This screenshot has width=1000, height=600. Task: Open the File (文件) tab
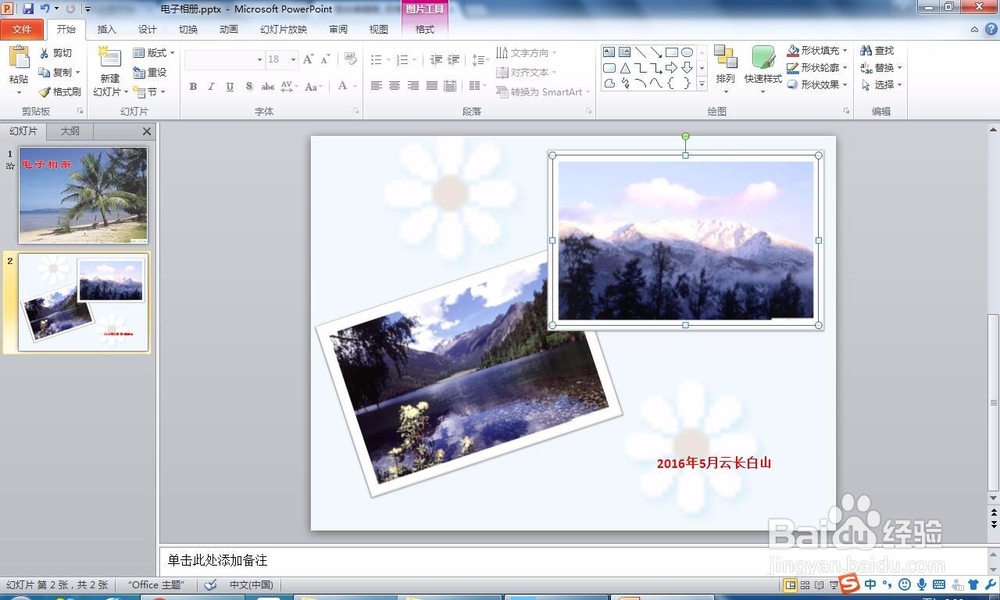[22, 29]
